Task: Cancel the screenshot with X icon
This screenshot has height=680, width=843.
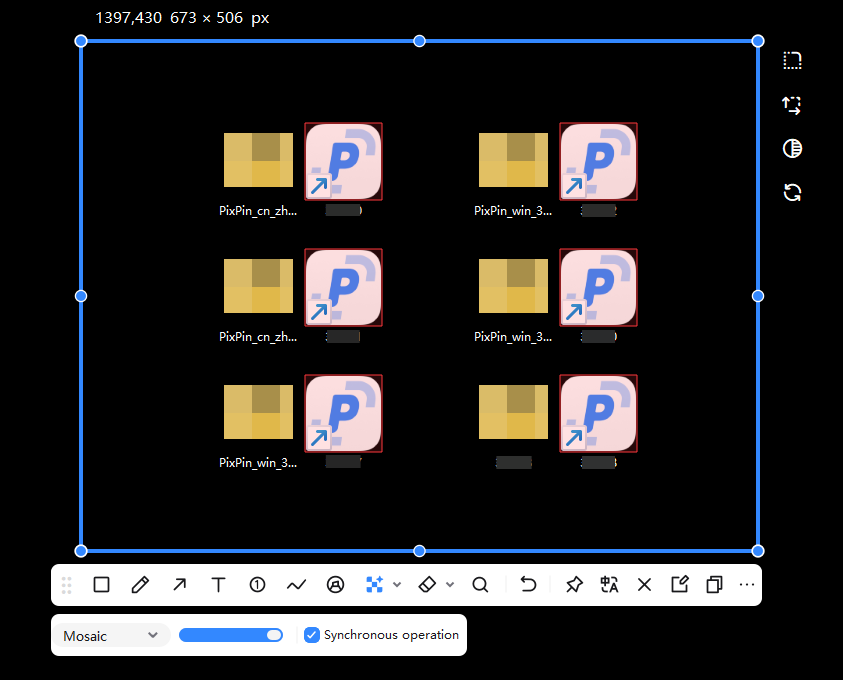Action: (x=644, y=584)
